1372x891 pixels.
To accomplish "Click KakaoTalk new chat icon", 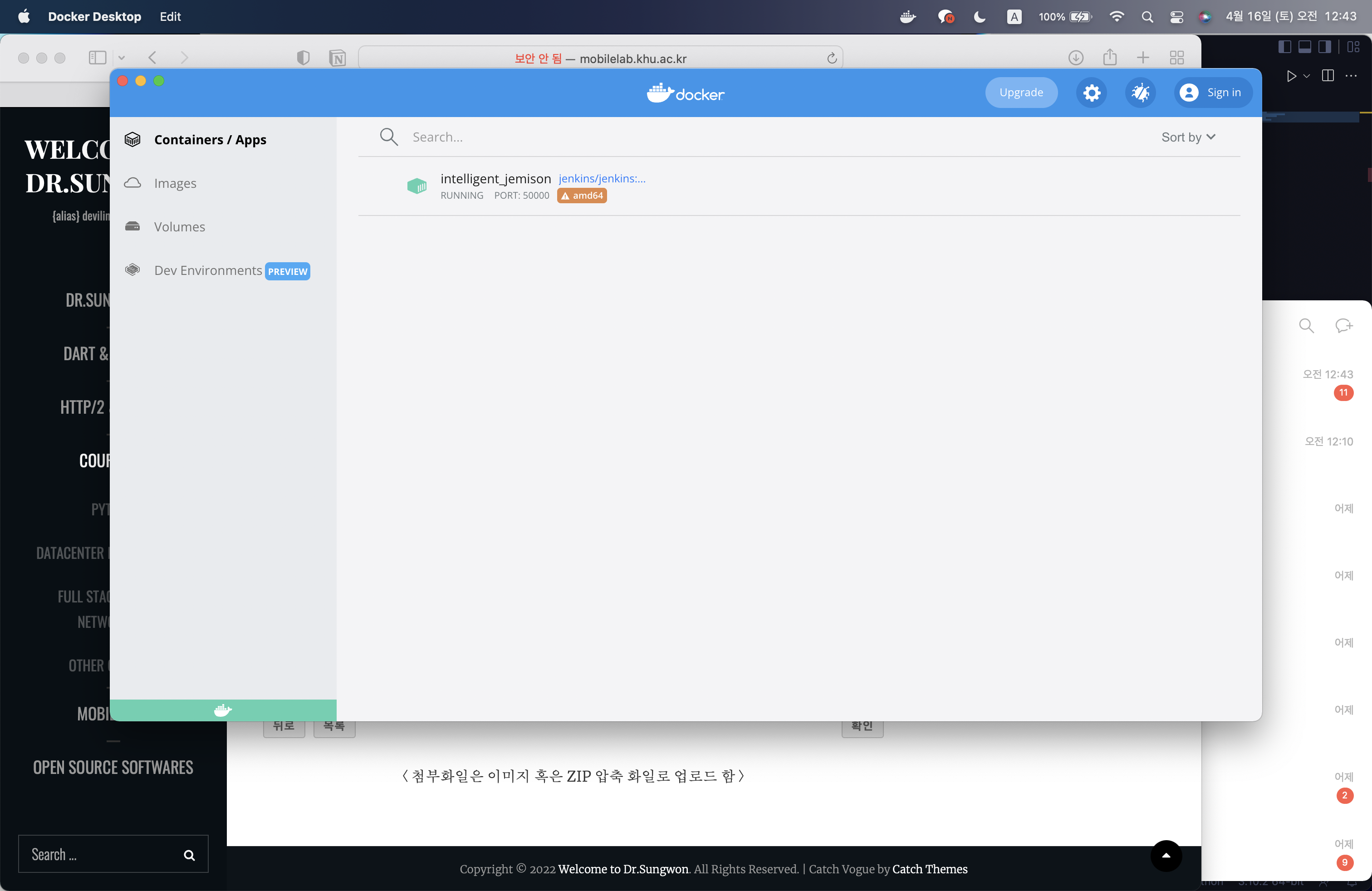I will coord(1344,326).
